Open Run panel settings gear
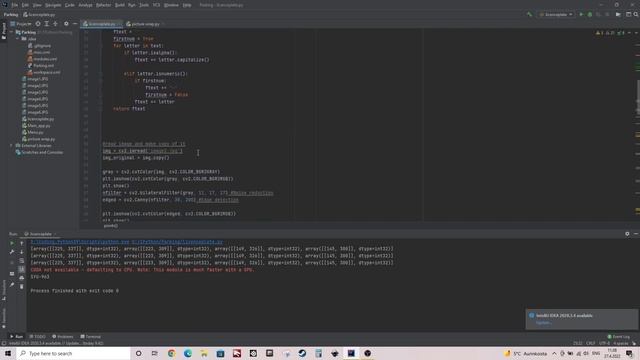This screenshot has width=640, height=360. (x=627, y=234)
